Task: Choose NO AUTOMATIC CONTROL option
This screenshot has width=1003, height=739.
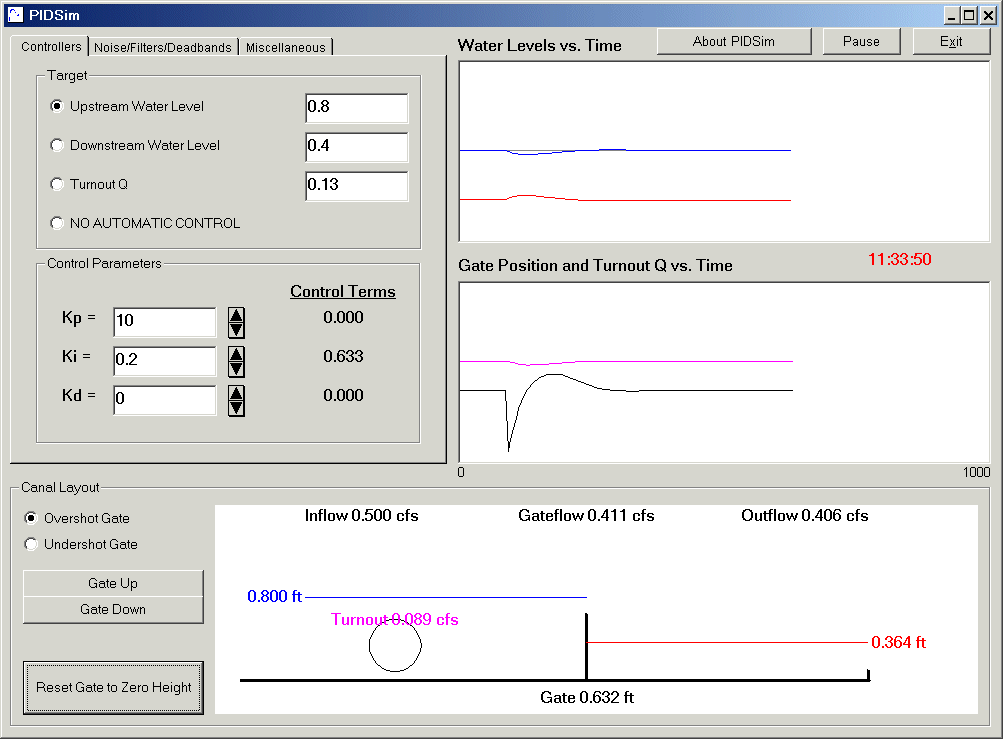Action: click(x=57, y=223)
